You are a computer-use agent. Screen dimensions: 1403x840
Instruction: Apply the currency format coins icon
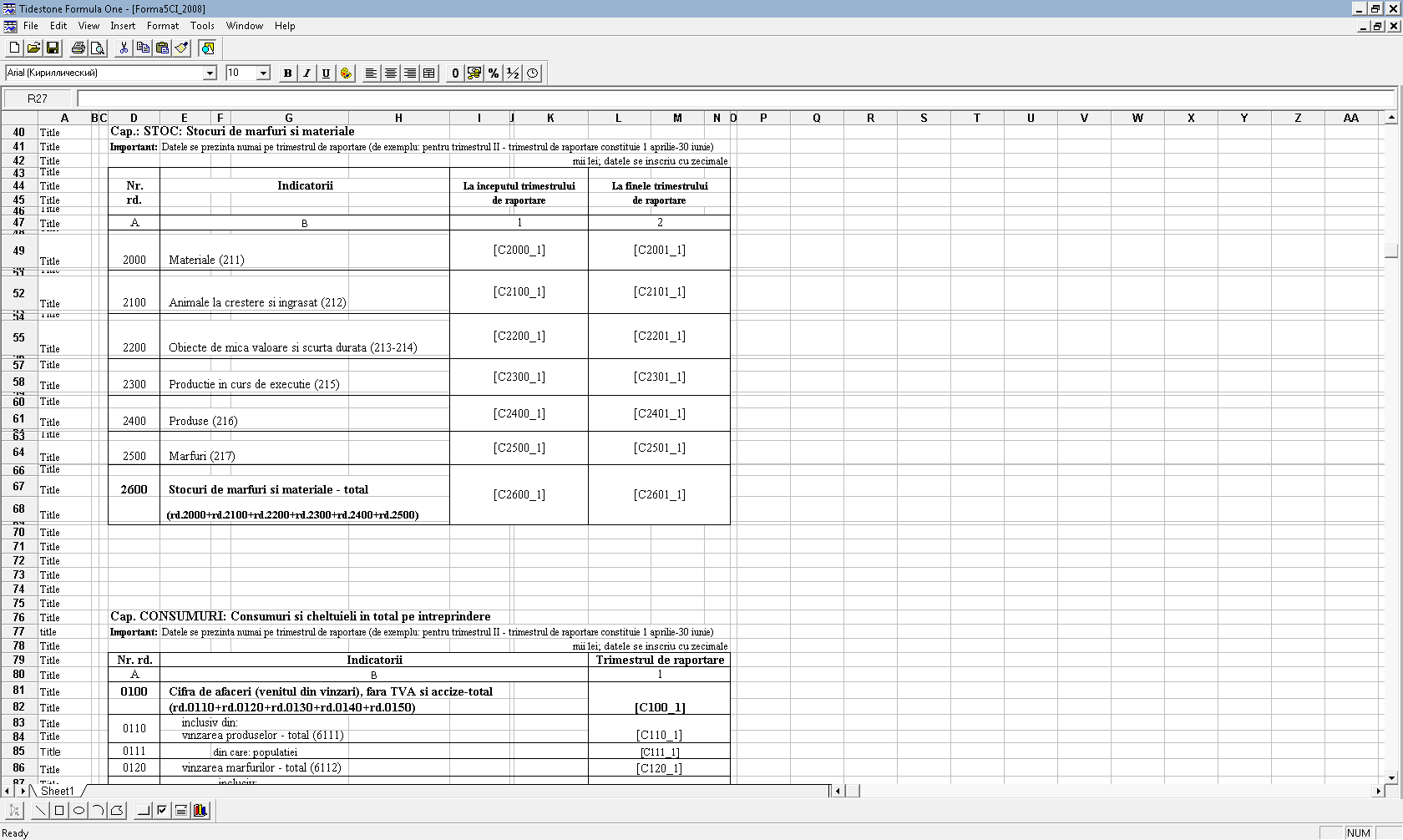(x=474, y=73)
